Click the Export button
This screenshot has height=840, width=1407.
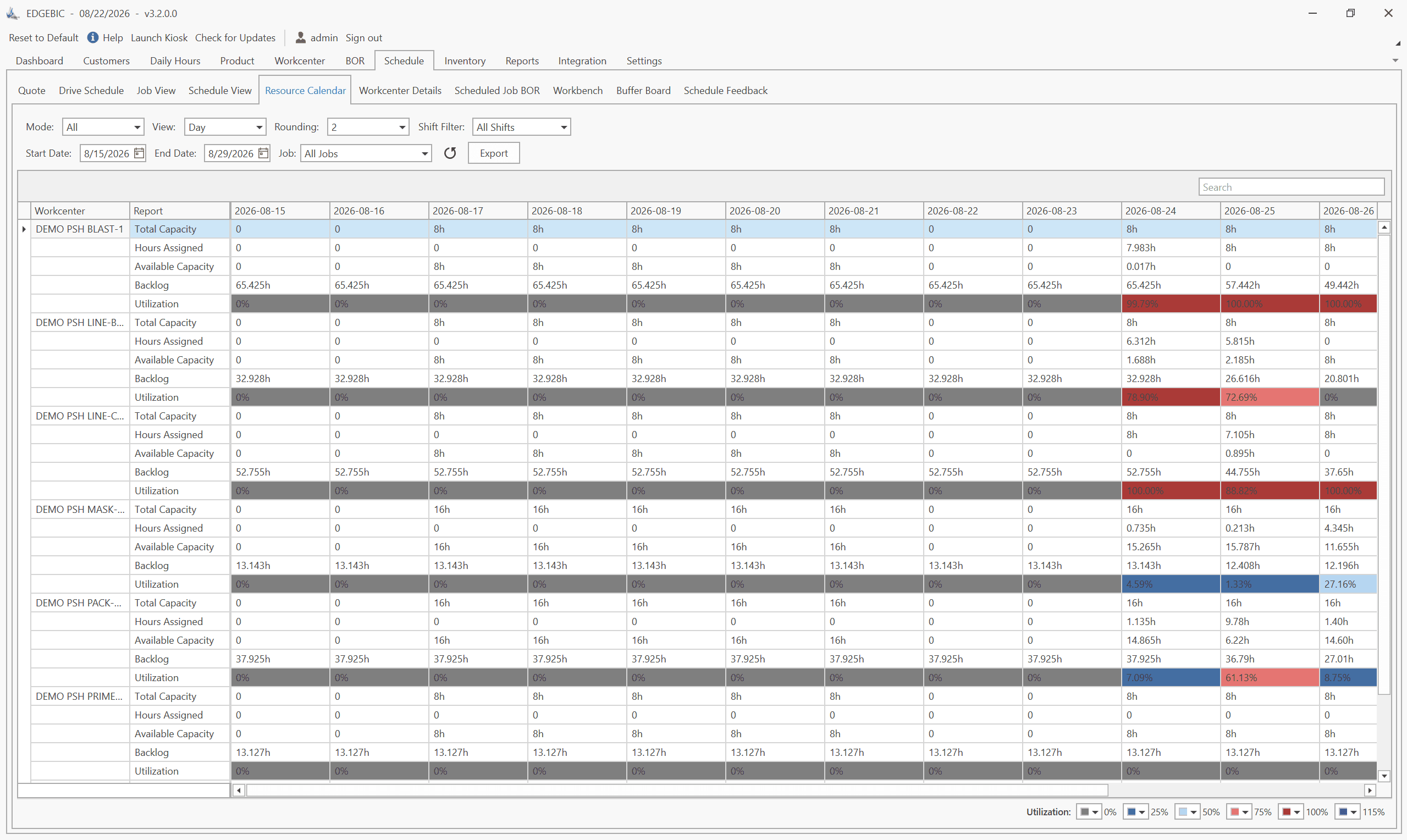click(x=494, y=153)
